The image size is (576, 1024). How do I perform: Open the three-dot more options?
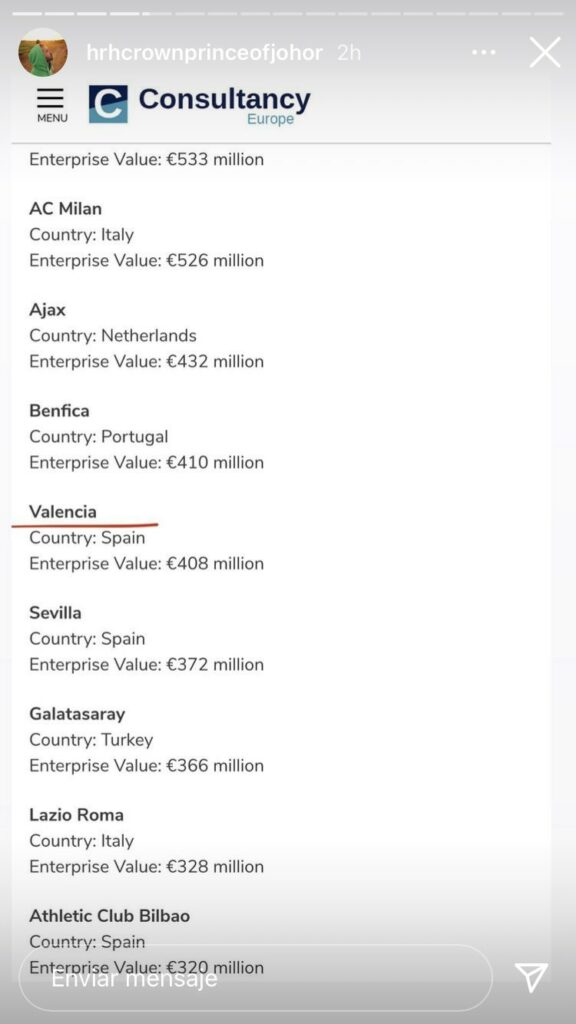coord(483,52)
